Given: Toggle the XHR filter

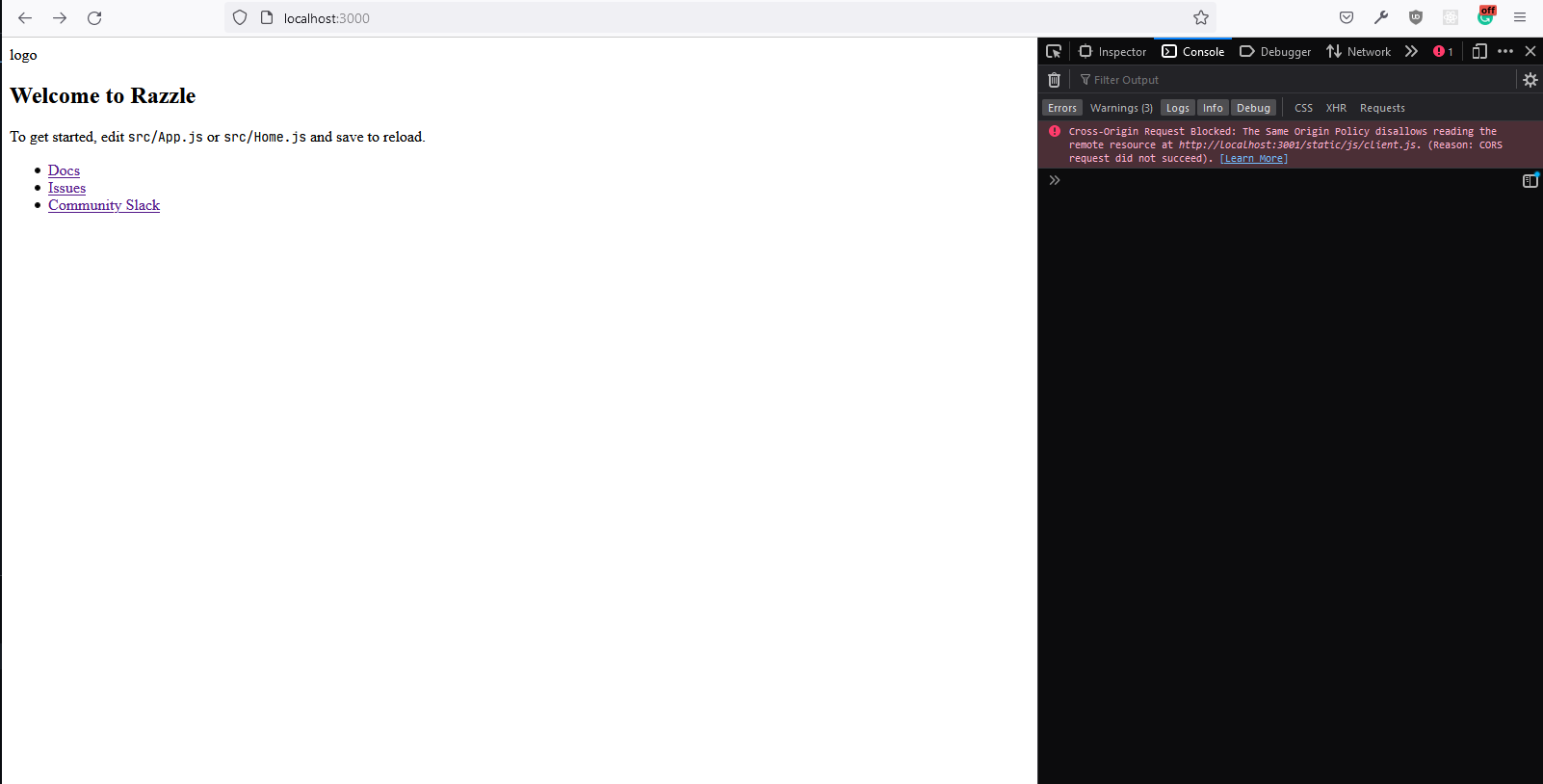Looking at the screenshot, I should pyautogui.click(x=1336, y=108).
